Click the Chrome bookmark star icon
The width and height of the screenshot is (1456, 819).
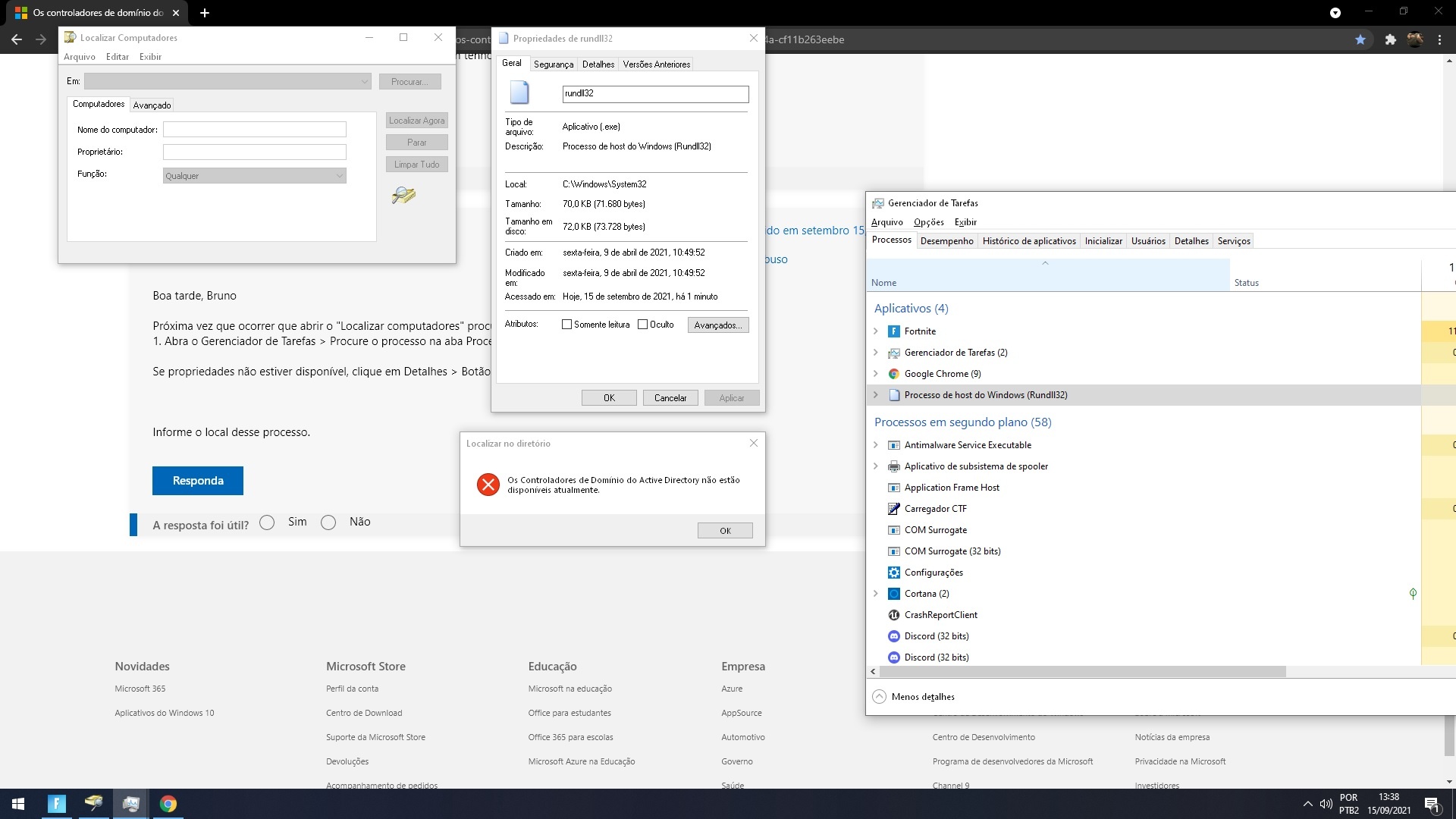(x=1360, y=39)
